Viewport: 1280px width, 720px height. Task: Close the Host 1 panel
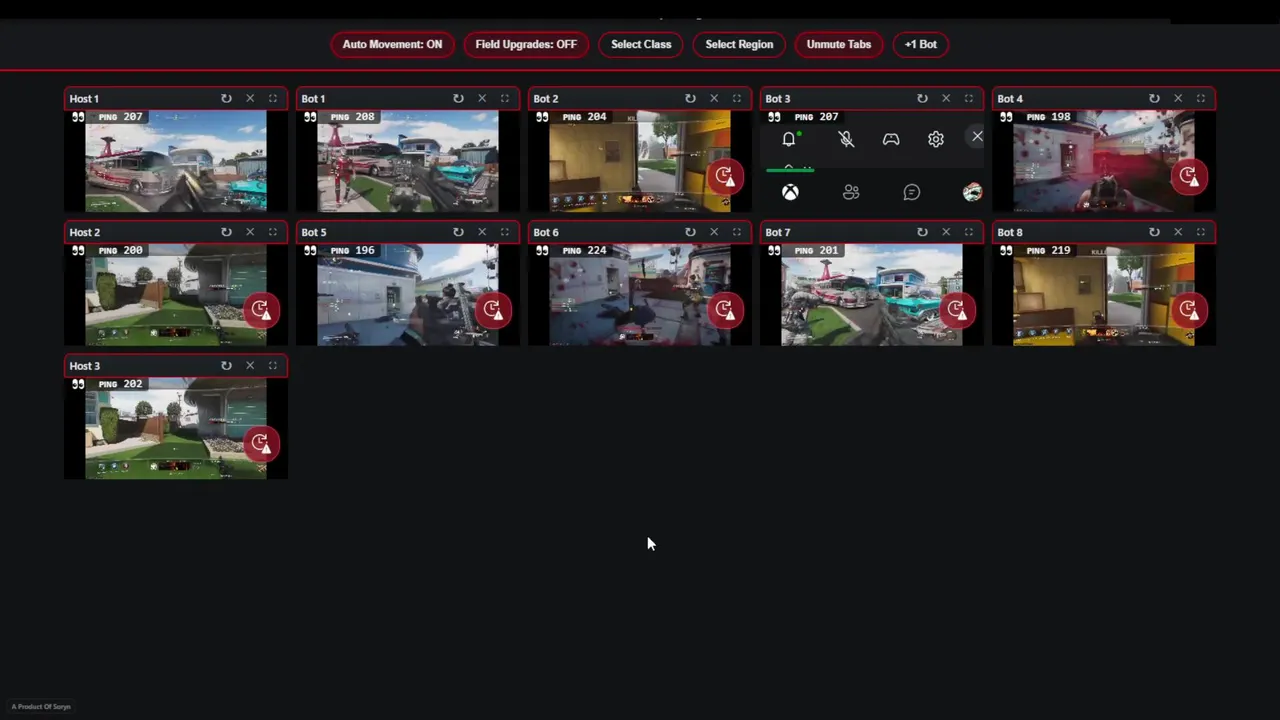pyautogui.click(x=250, y=98)
